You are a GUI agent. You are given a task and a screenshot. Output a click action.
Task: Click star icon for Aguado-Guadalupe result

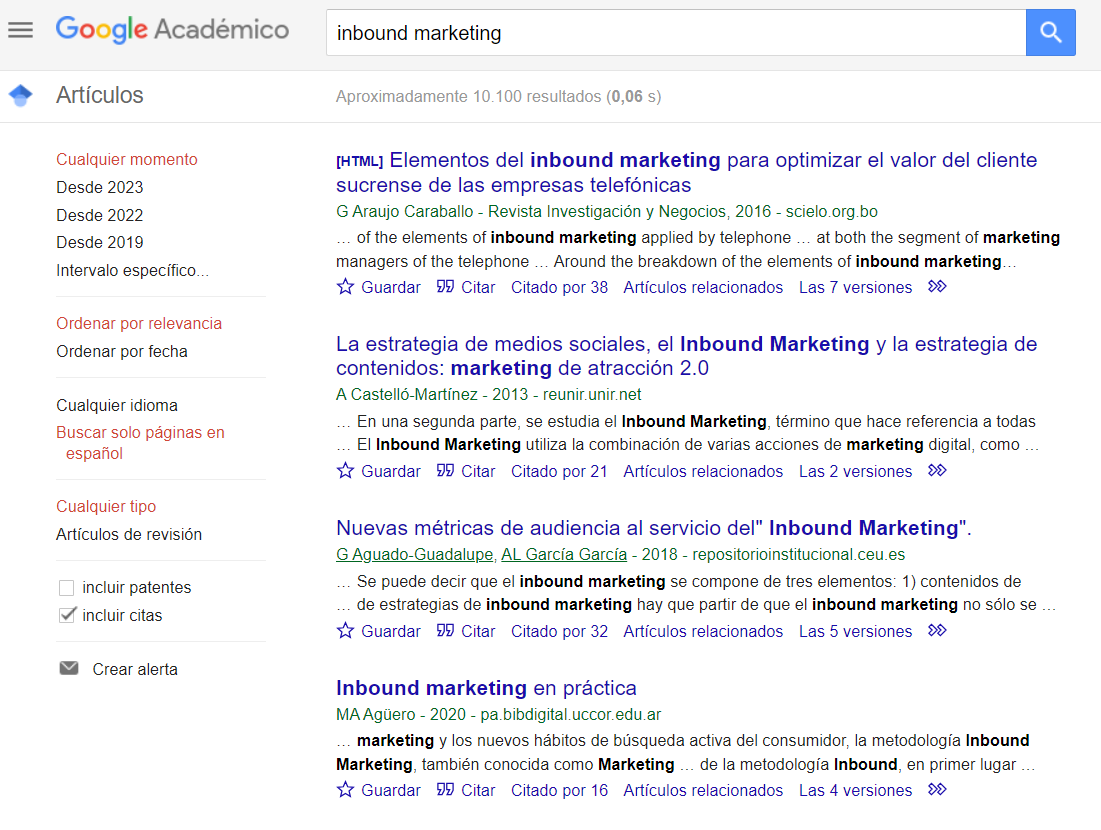pyautogui.click(x=345, y=631)
